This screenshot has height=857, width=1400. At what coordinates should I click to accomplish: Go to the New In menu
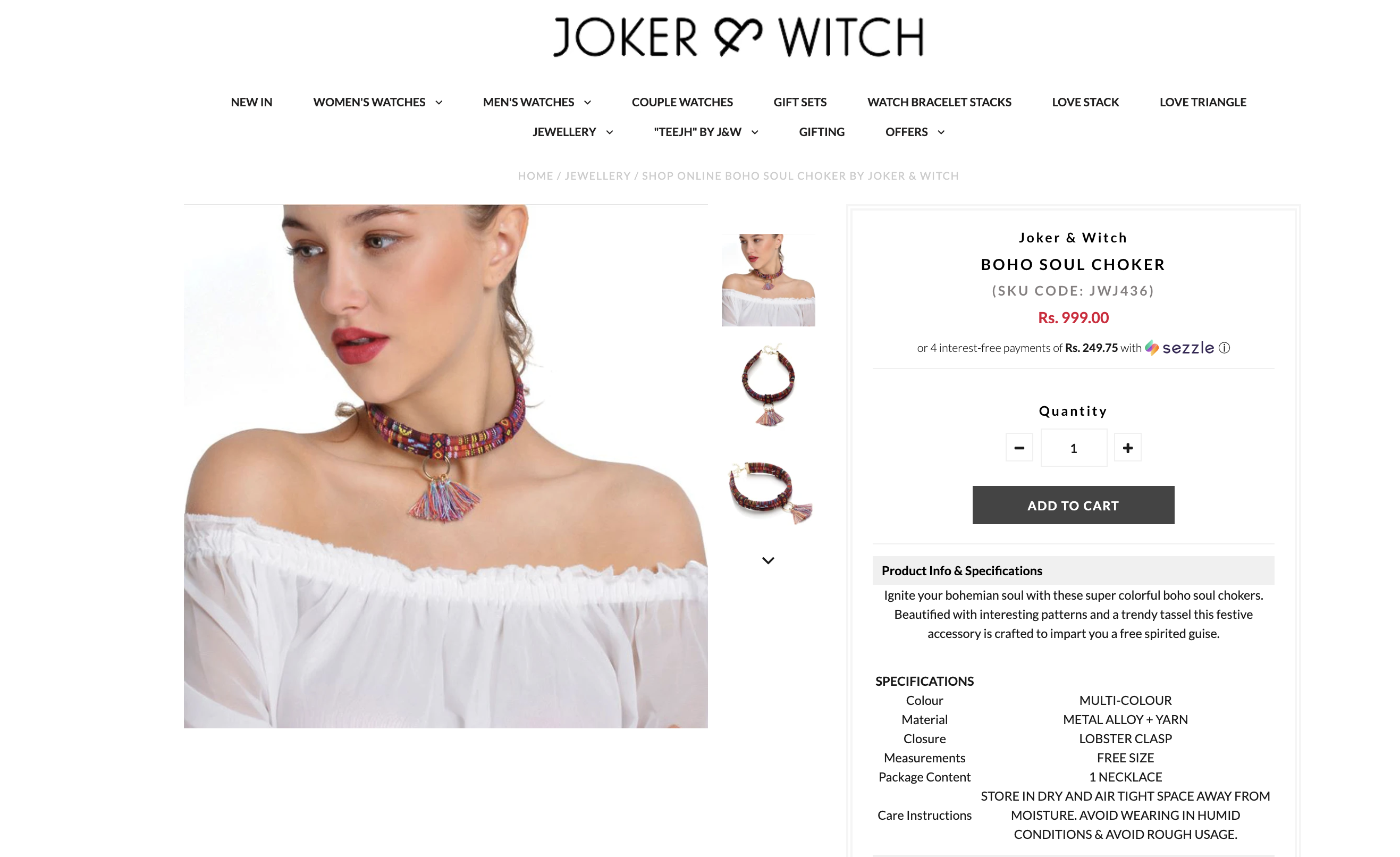point(251,102)
